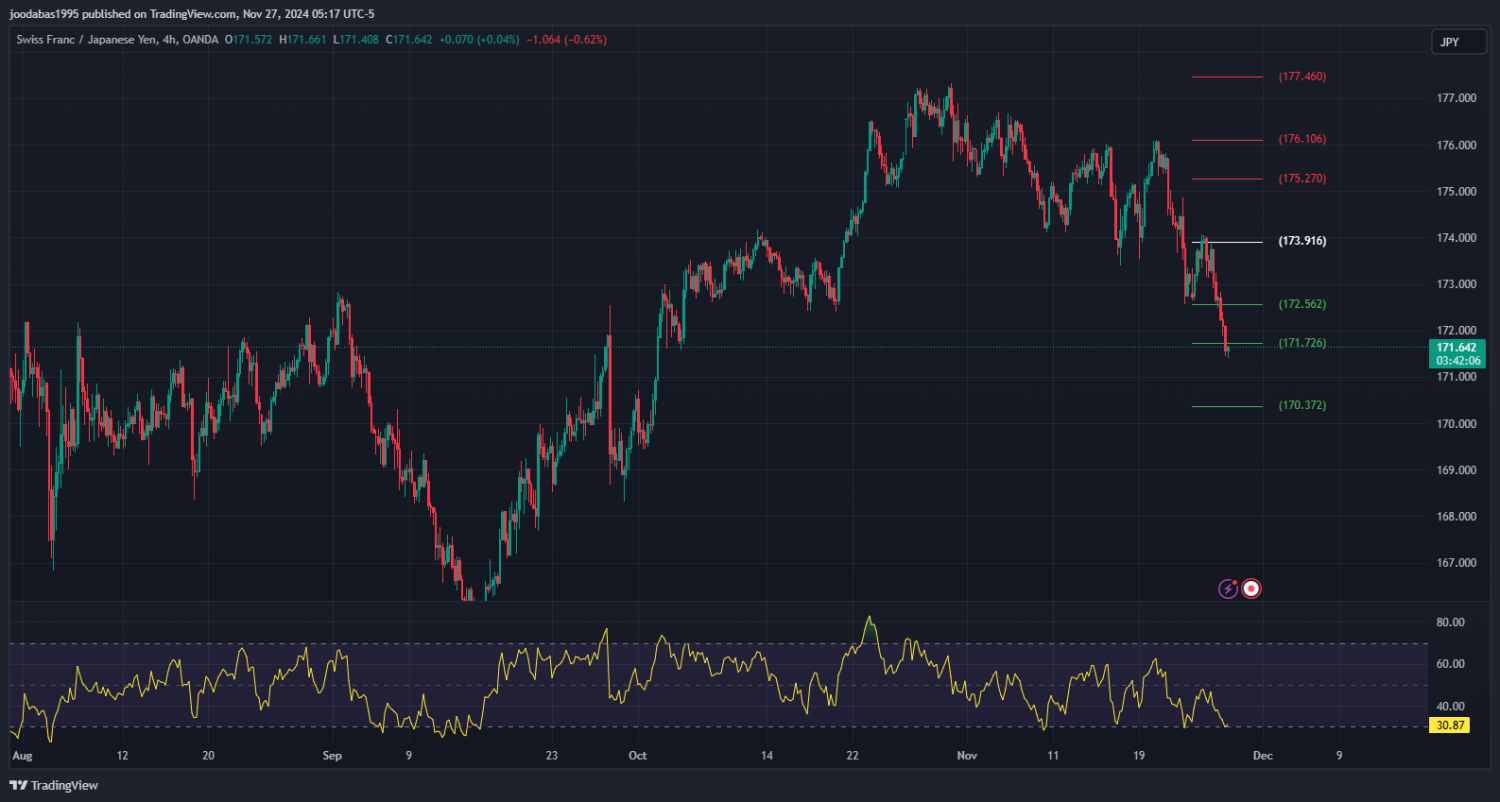Select the white 173.916 level label
Viewport: 1500px width, 802px height.
[x=1302, y=241]
